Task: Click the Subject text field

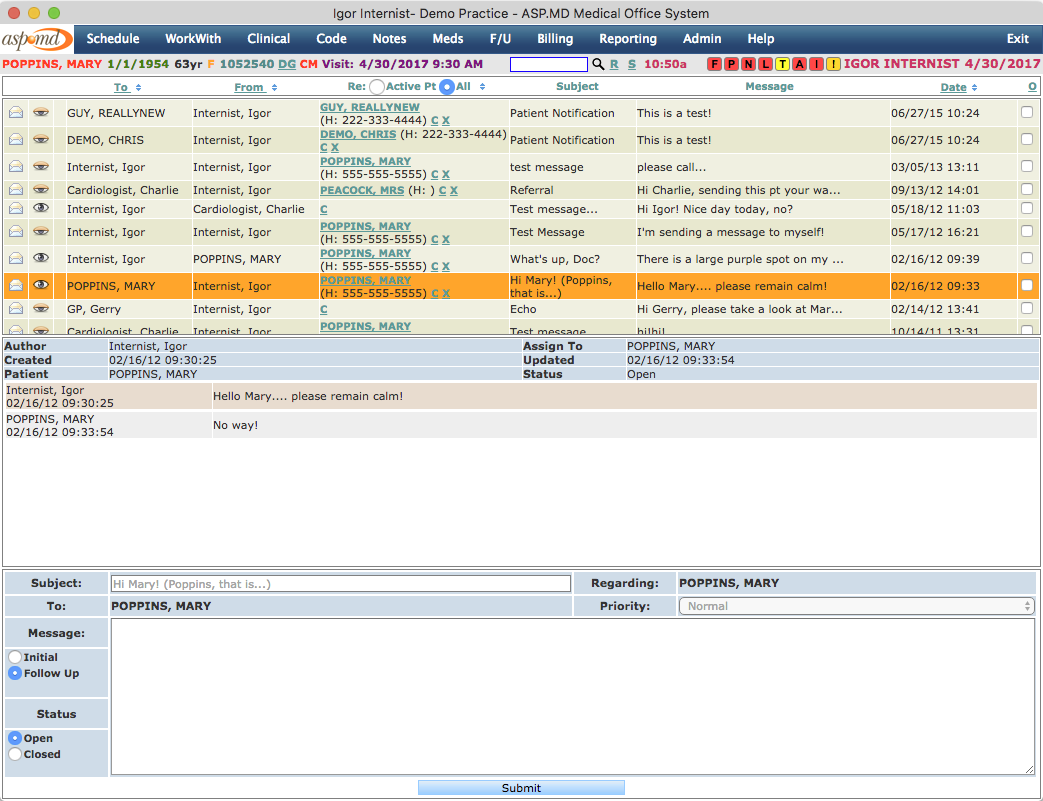Action: tap(341, 583)
